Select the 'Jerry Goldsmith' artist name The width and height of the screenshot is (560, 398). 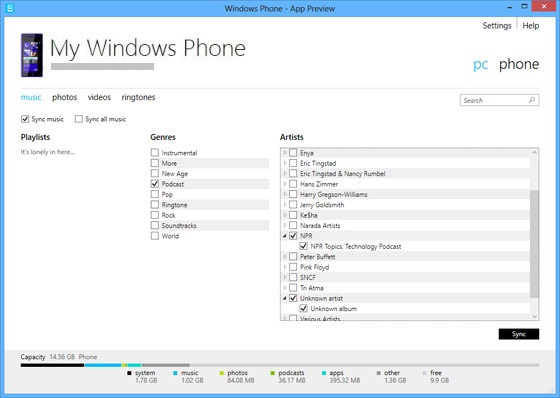click(x=322, y=205)
